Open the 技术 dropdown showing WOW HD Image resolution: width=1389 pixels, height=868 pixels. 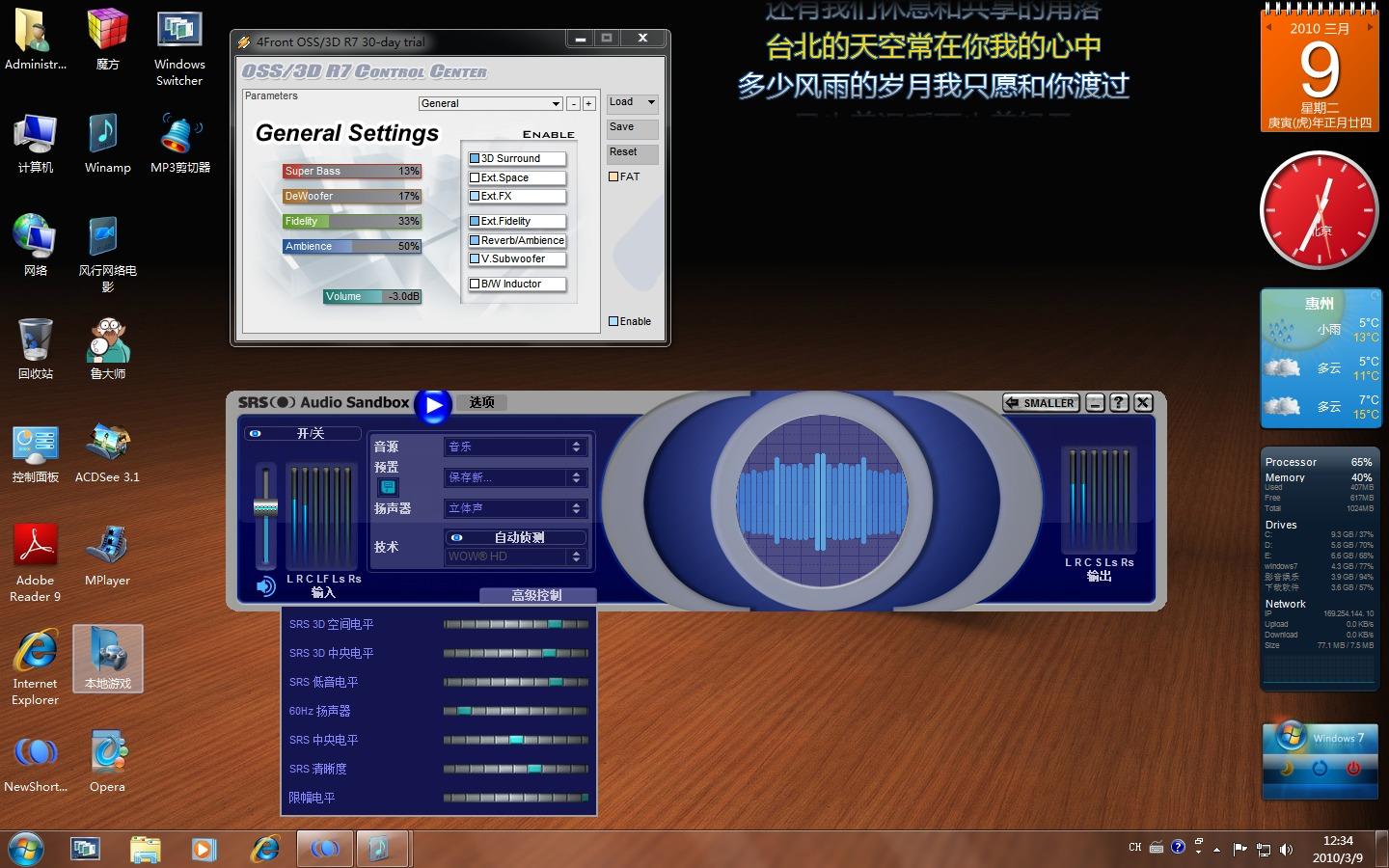point(516,556)
